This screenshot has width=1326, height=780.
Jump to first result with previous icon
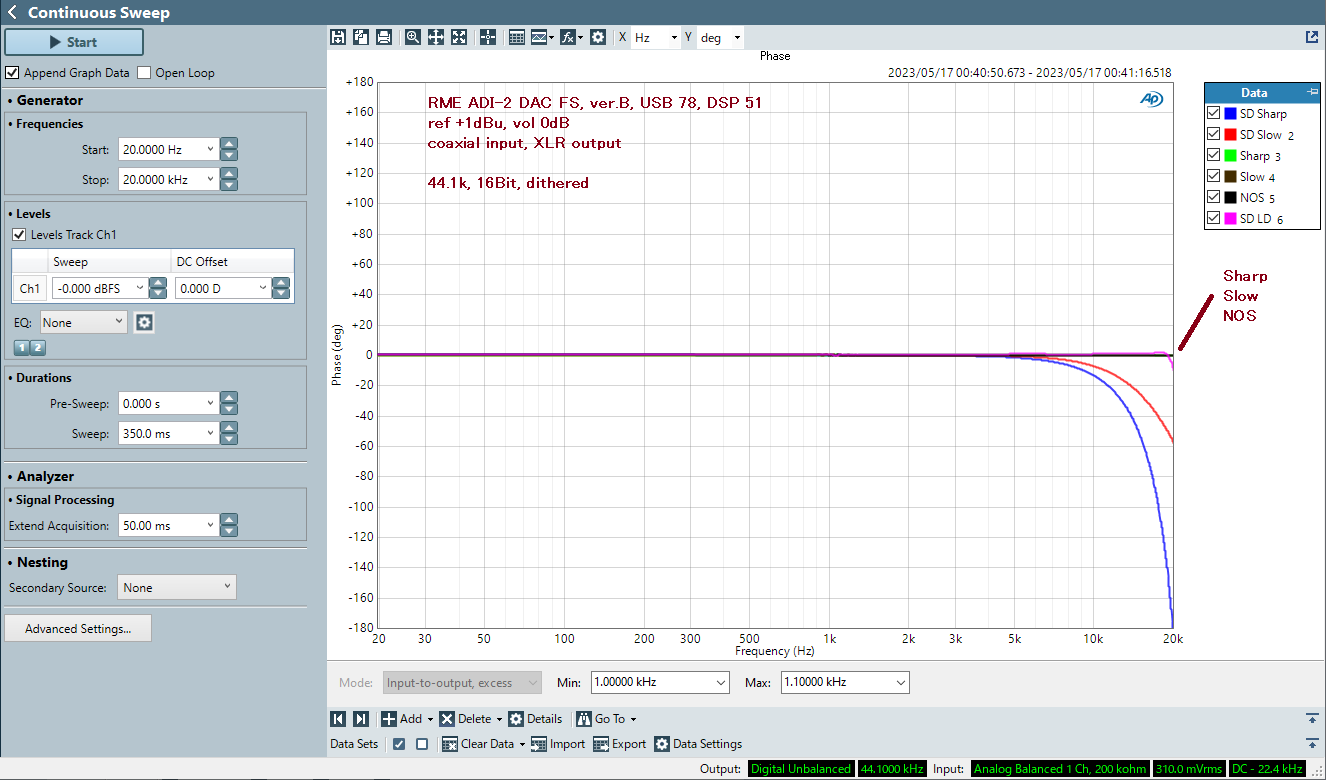click(x=338, y=719)
